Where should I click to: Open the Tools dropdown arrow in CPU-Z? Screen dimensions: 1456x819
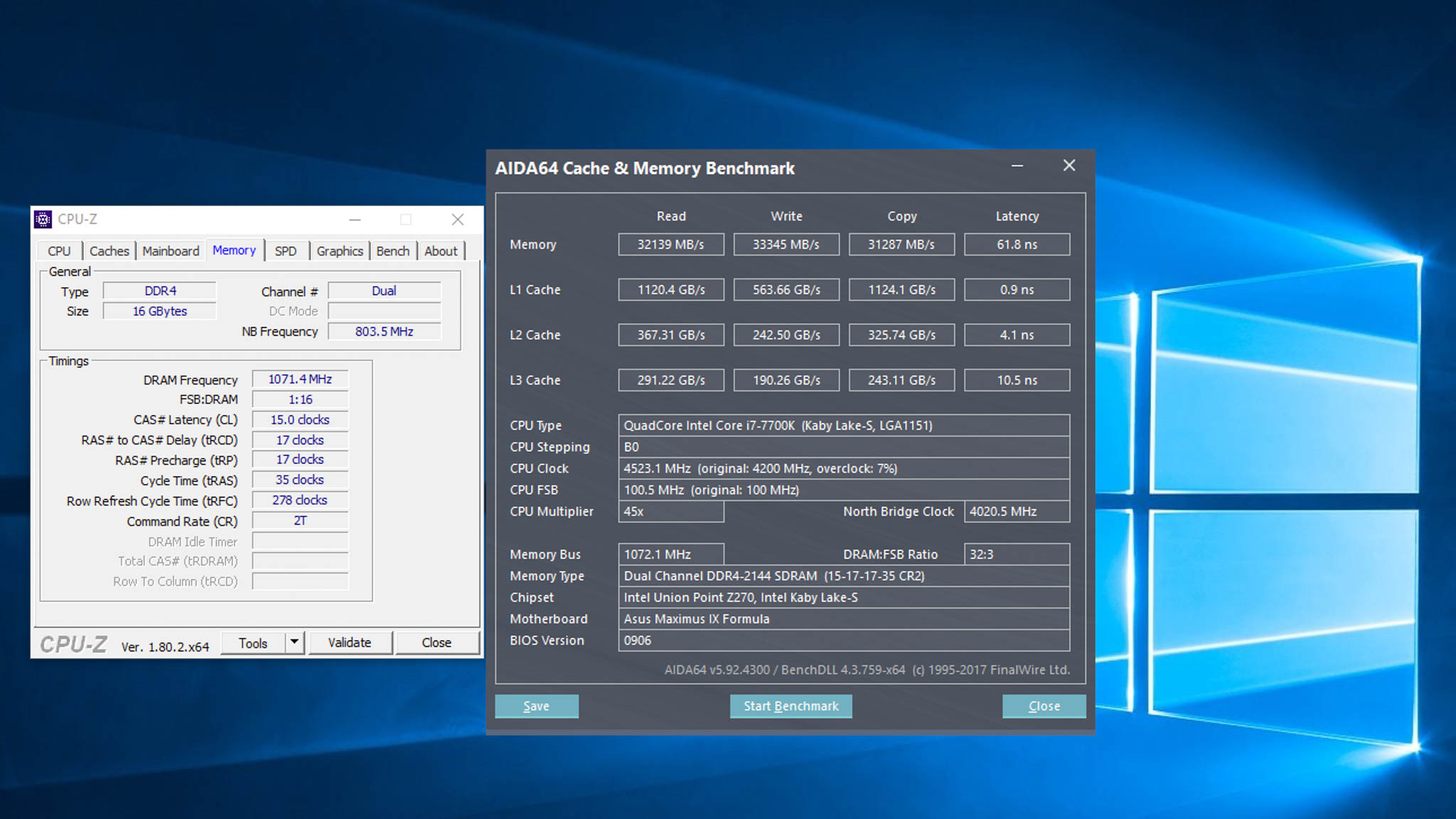(x=295, y=643)
